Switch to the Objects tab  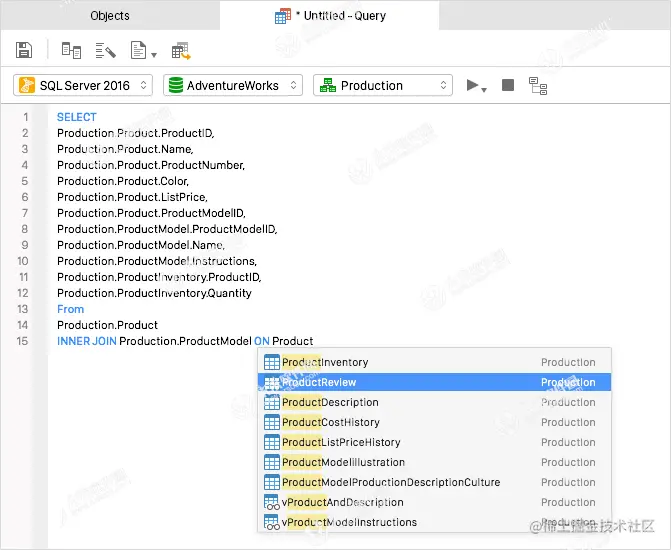(x=110, y=15)
